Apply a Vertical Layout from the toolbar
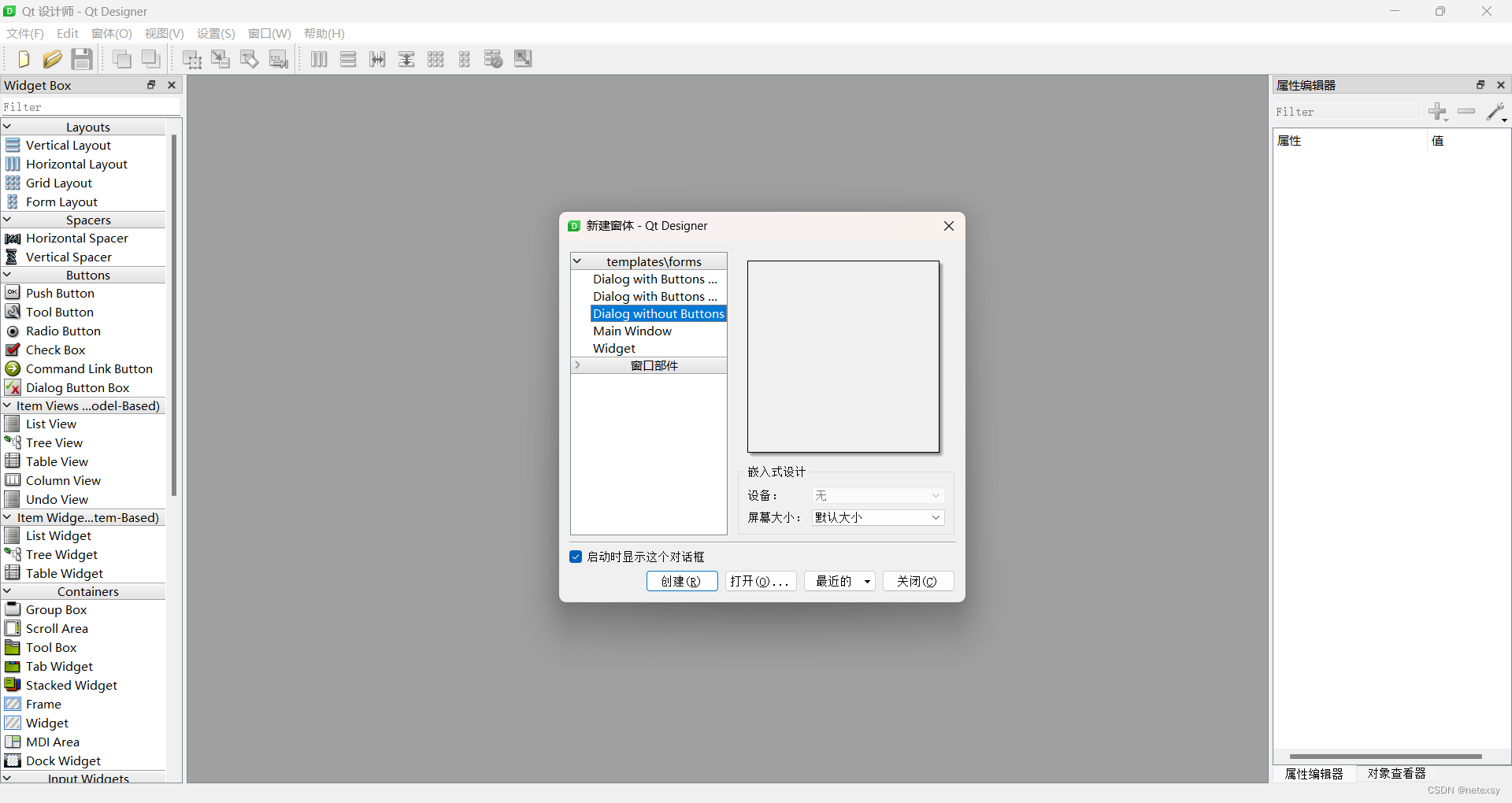The height and width of the screenshot is (803, 1512). click(x=348, y=58)
